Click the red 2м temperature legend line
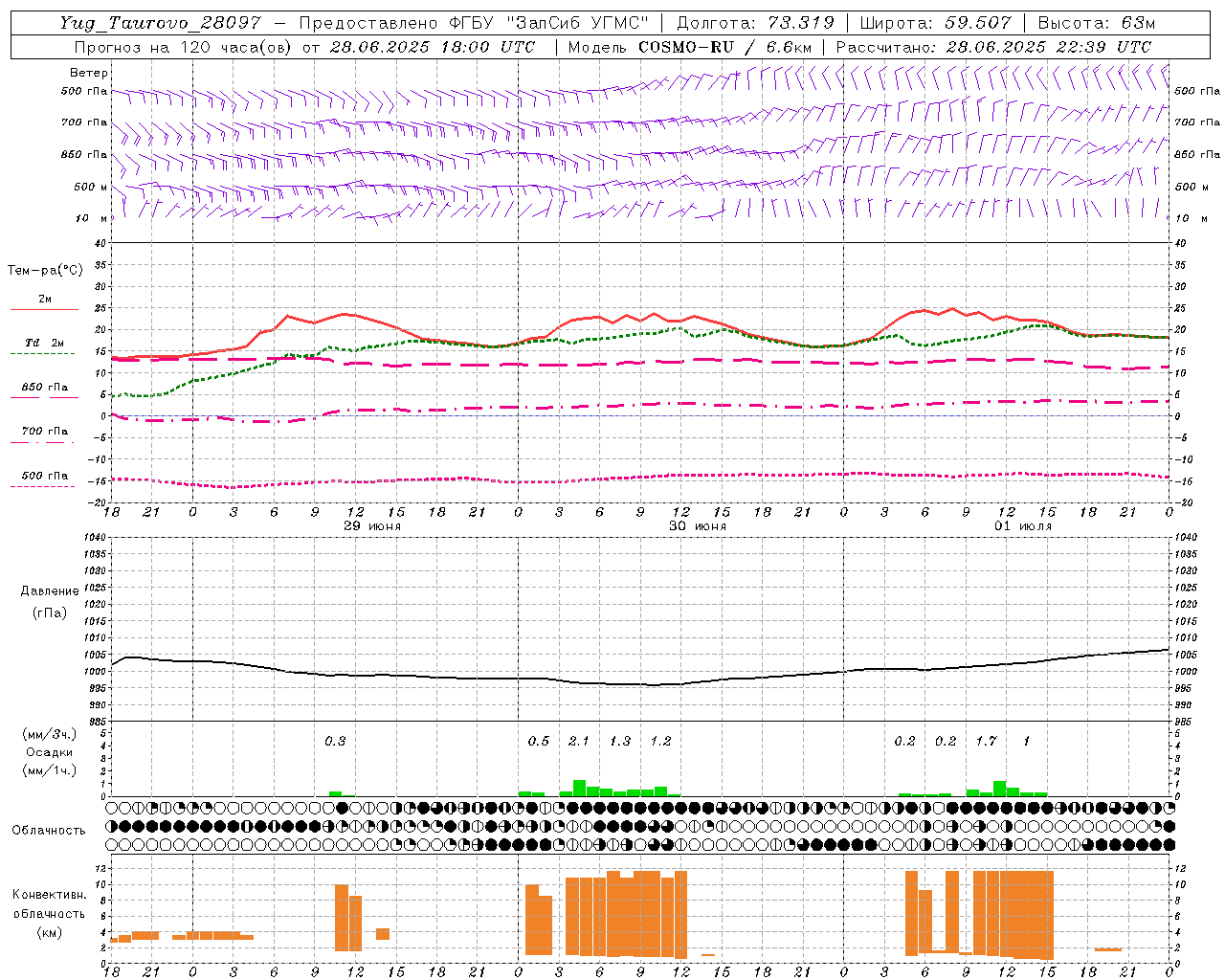 [44, 309]
